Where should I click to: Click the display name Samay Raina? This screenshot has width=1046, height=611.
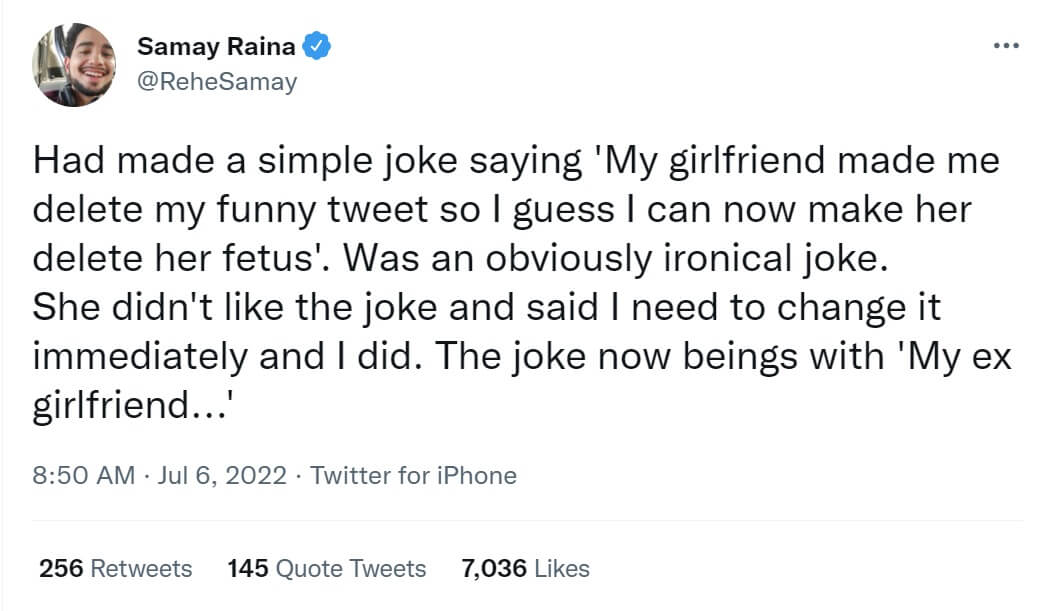click(x=218, y=46)
